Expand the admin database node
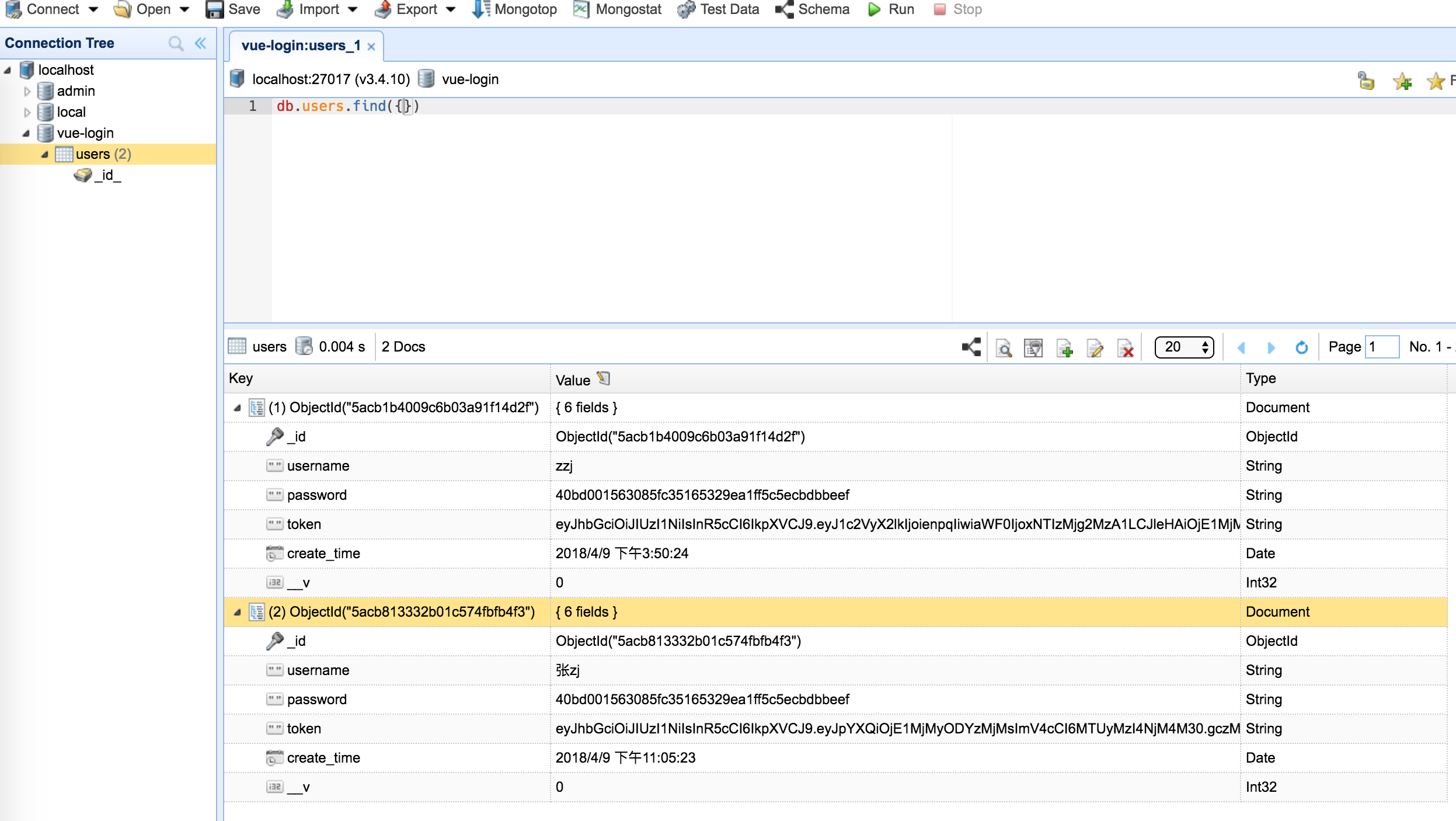 point(27,91)
